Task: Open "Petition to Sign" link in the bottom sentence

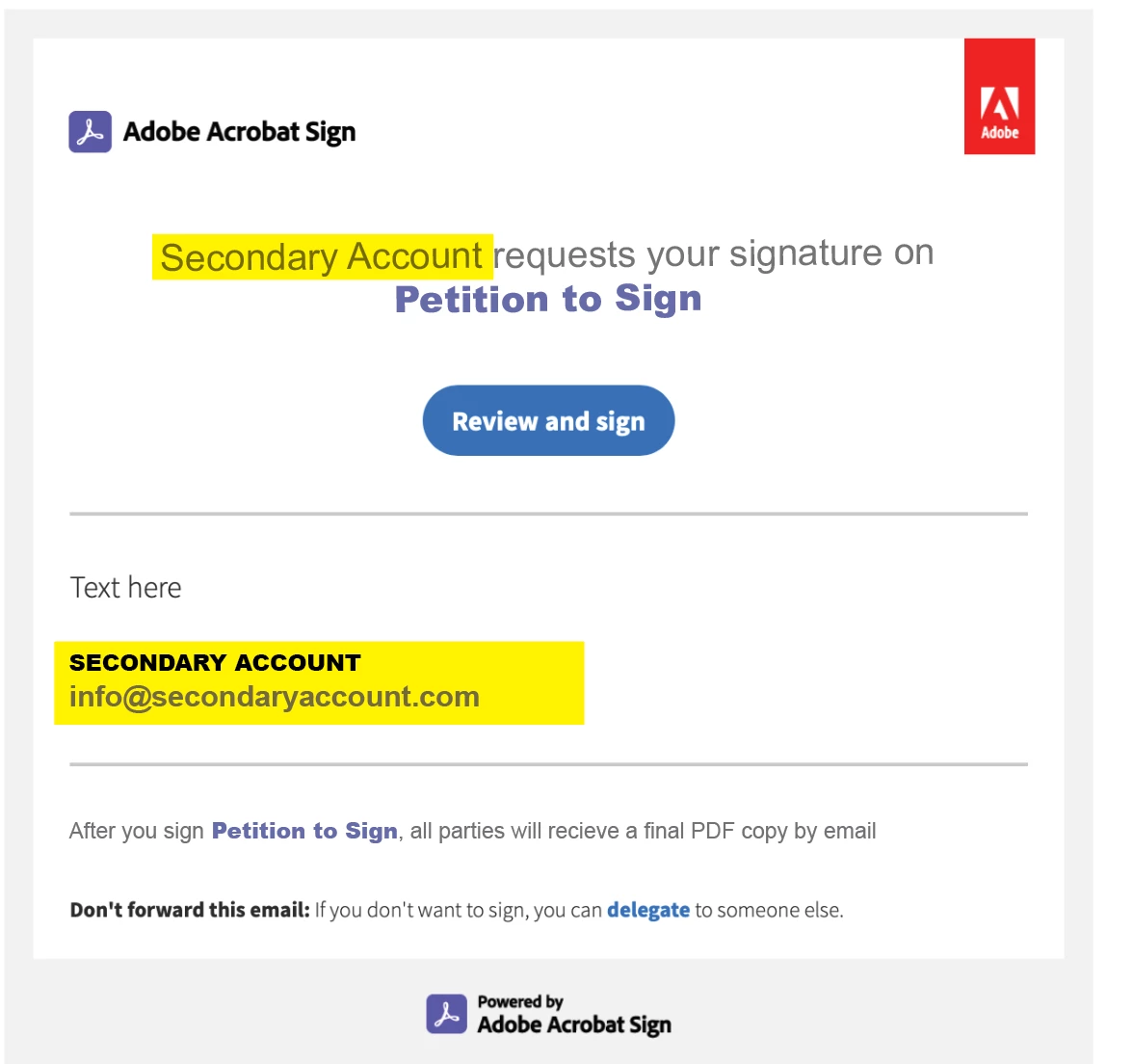Action: tap(304, 831)
